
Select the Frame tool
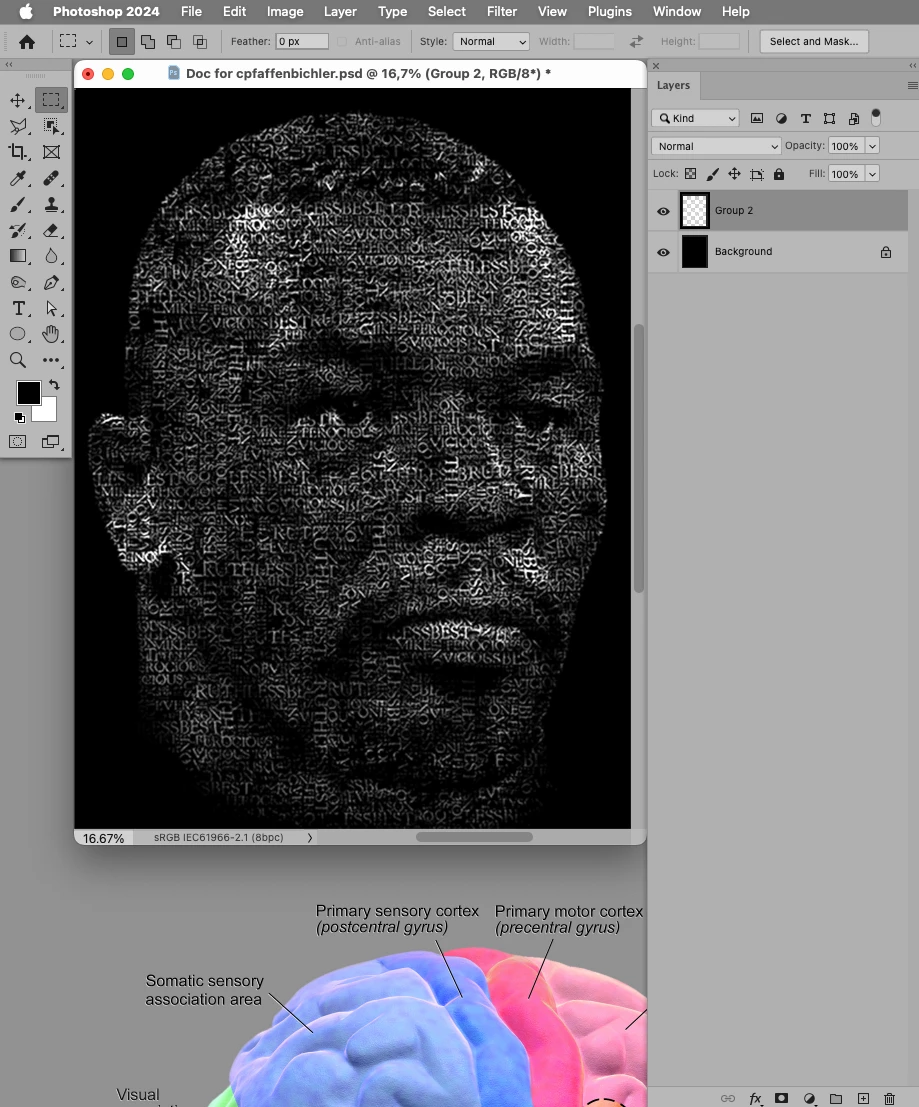(x=51, y=152)
